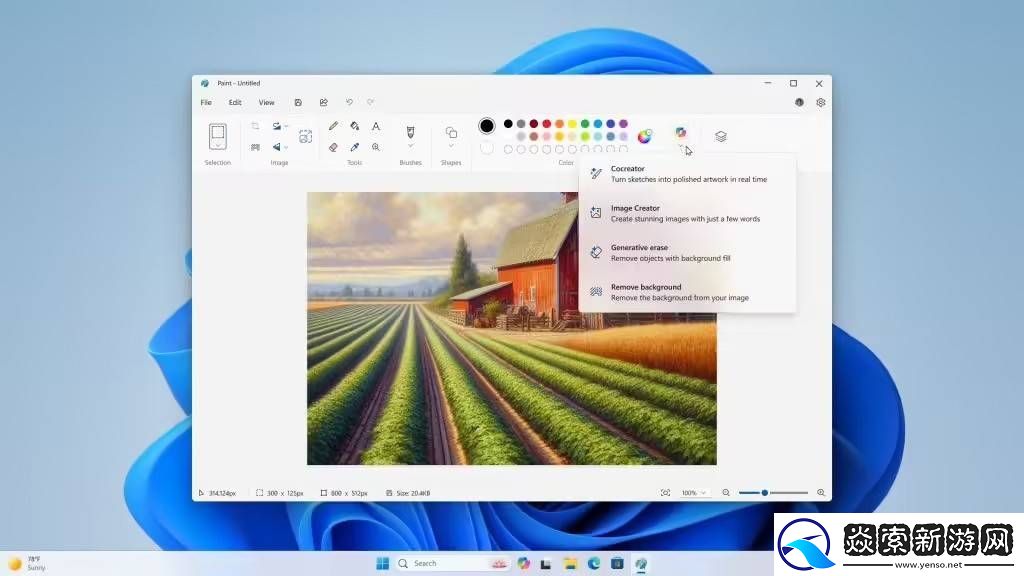The image size is (1024, 576).
Task: Pick the red color swatch
Action: pyautogui.click(x=546, y=124)
